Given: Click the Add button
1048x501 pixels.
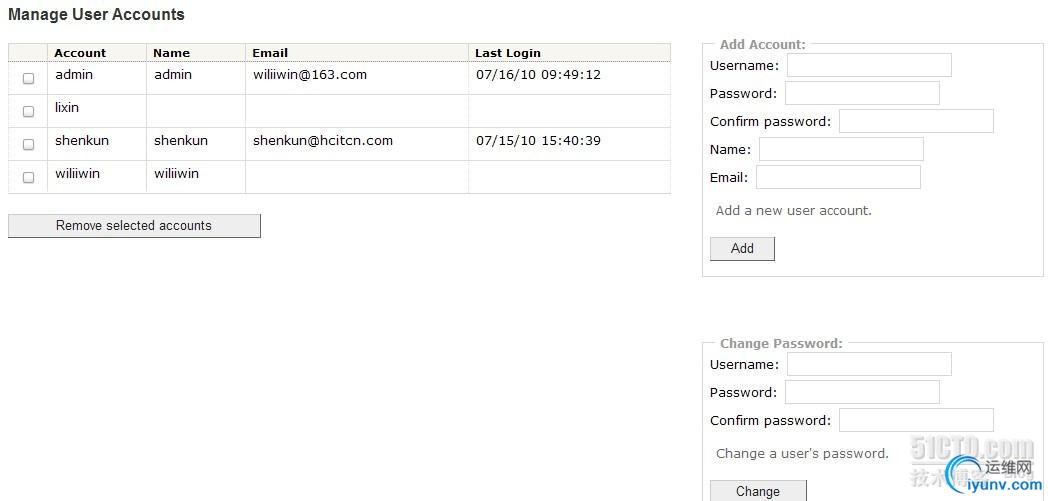Looking at the screenshot, I should [x=742, y=248].
